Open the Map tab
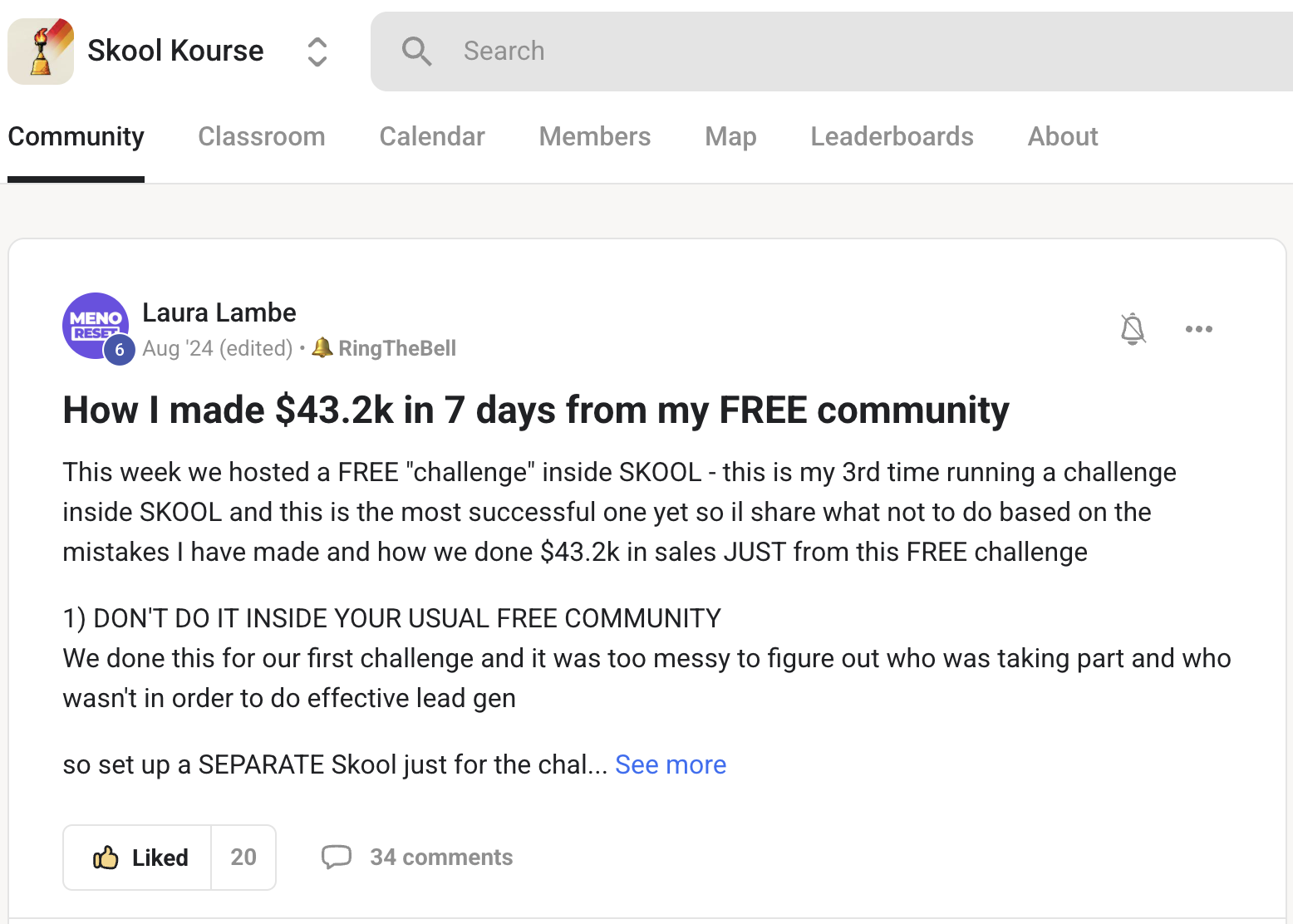The height and width of the screenshot is (924, 1293). click(730, 136)
